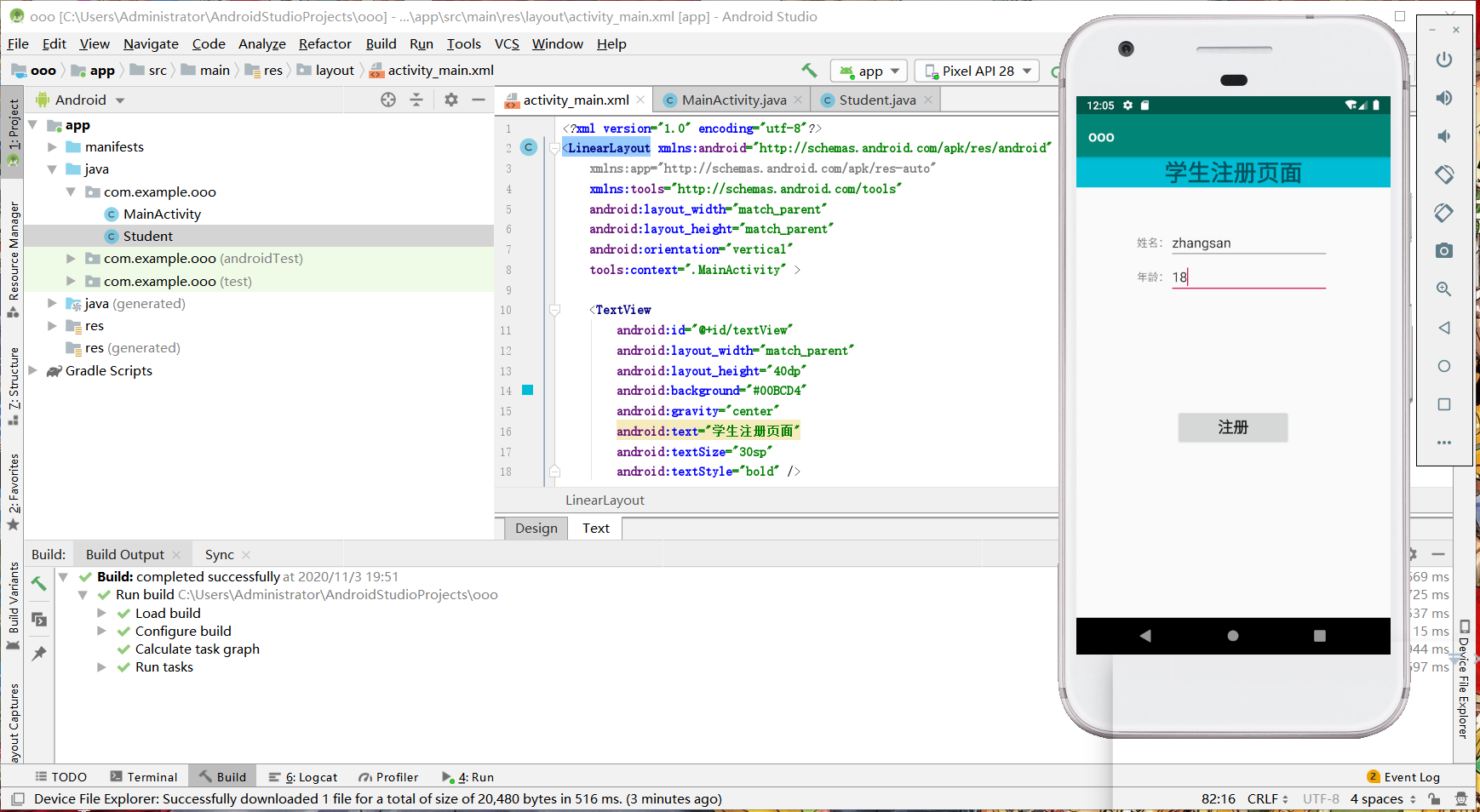
Task: Open the Design view tab
Action: click(536, 528)
